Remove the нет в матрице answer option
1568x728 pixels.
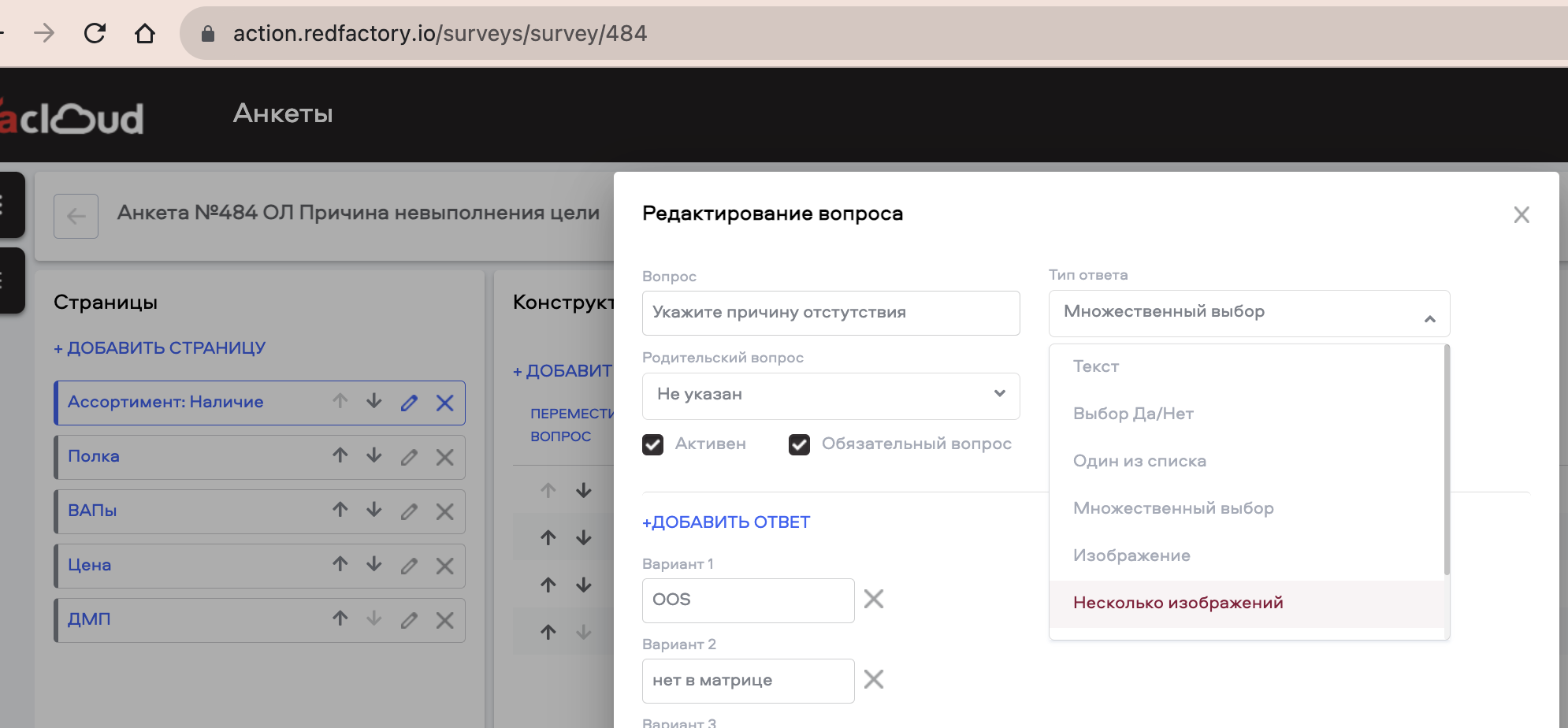click(x=874, y=679)
